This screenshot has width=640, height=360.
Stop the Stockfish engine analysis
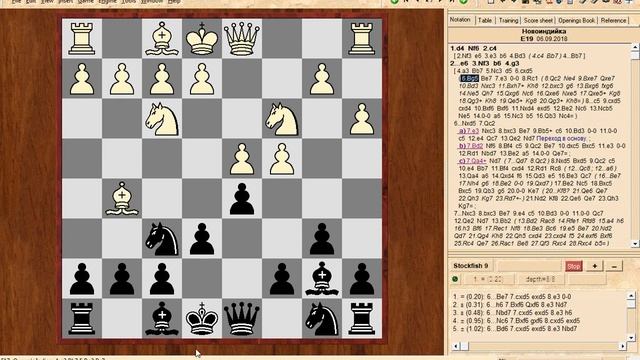(573, 266)
